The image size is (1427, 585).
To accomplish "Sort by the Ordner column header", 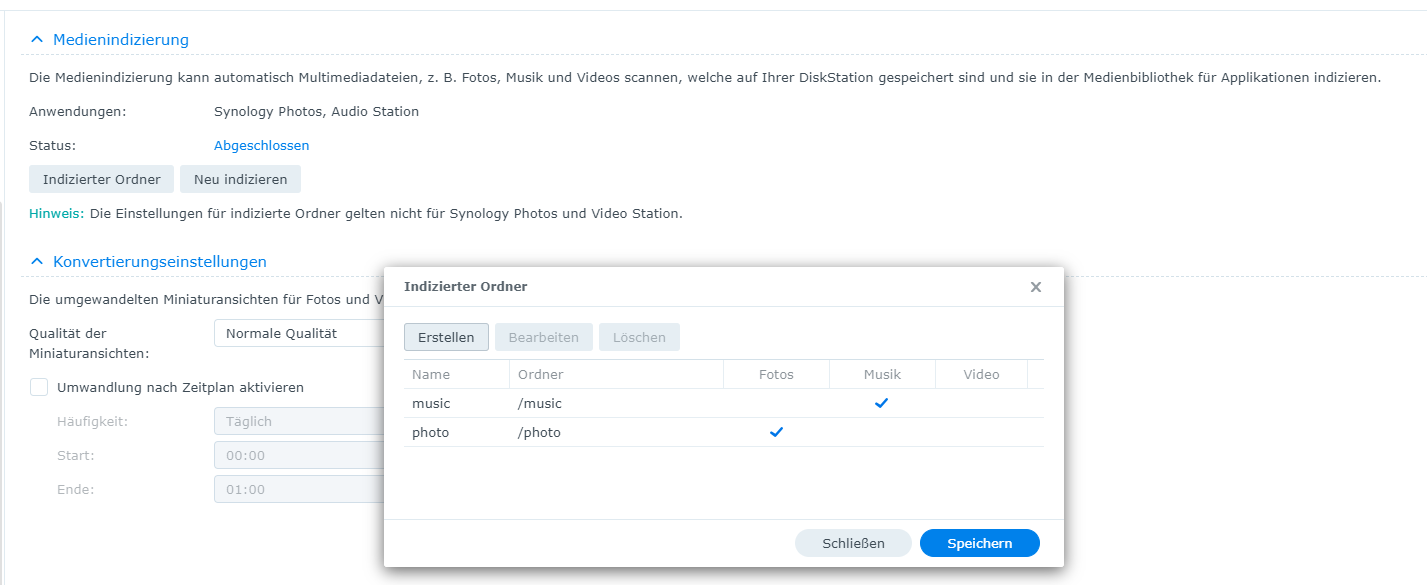I will (541, 375).
